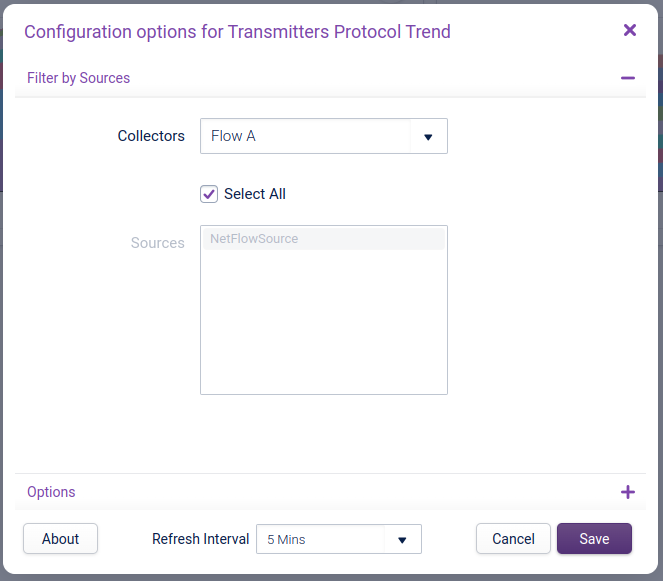Click the 5 Mins interval field
Viewport: 663px width, 581px height.
click(x=320, y=540)
